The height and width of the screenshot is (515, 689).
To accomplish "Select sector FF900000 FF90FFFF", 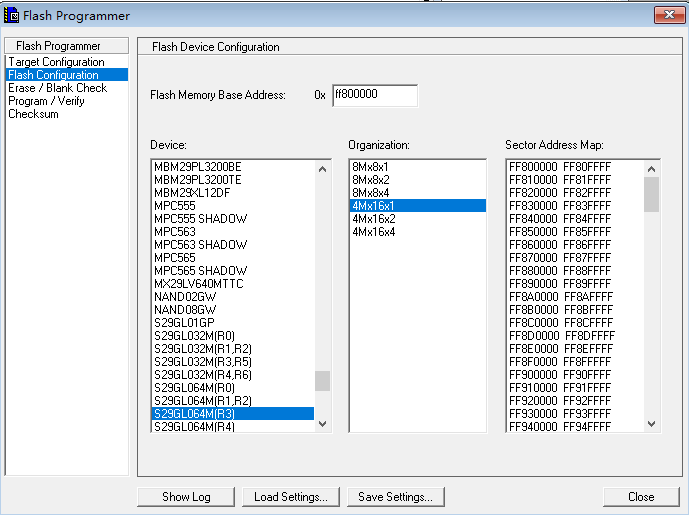I will click(575, 375).
